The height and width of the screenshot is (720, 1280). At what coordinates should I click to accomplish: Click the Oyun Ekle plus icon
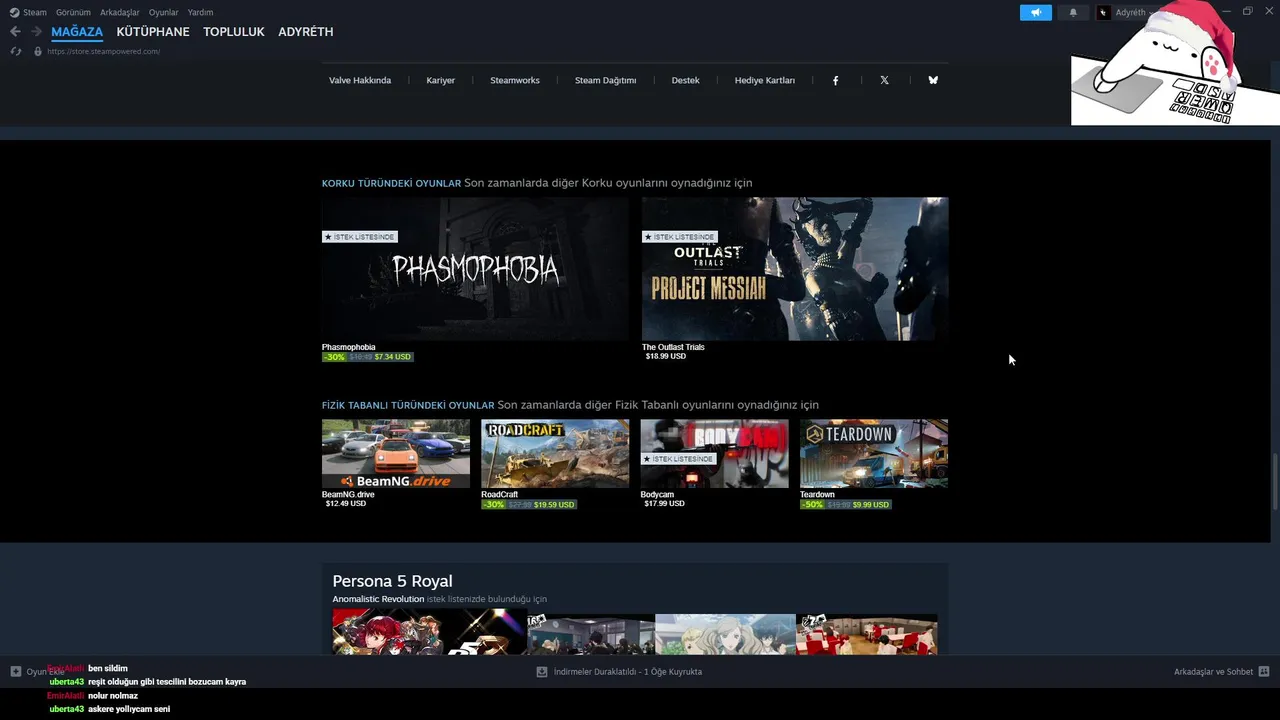[16, 672]
